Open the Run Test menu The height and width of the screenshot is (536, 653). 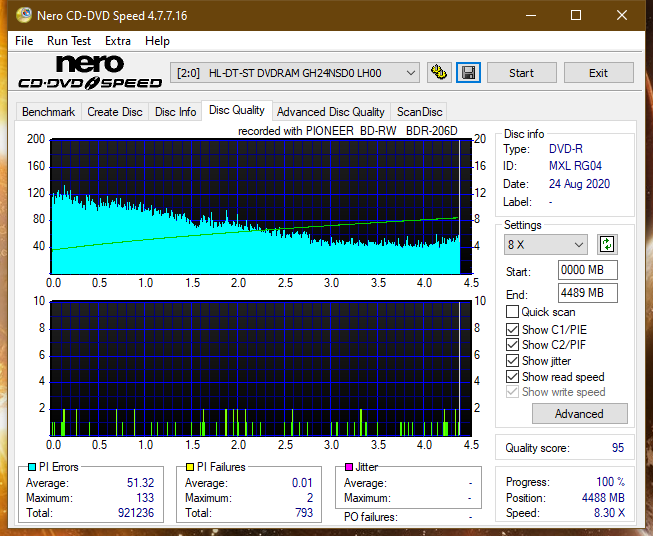point(69,41)
